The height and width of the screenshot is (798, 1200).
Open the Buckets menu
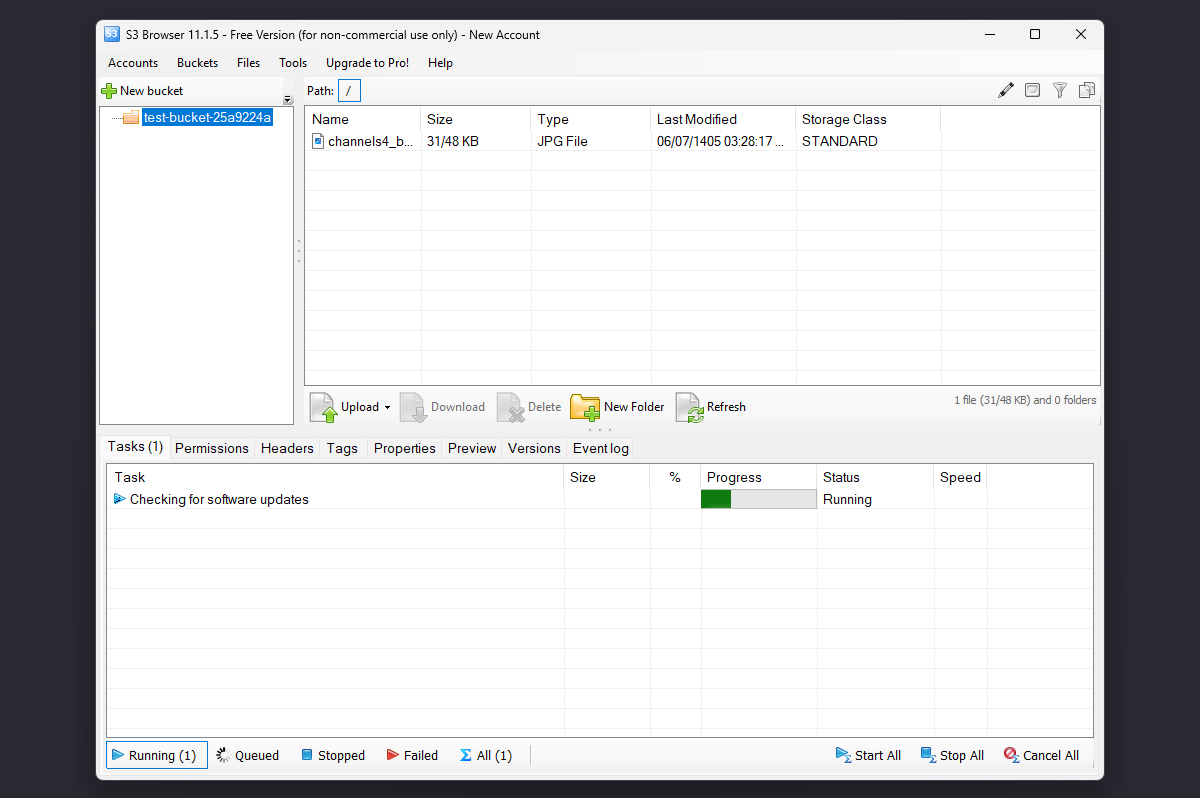(x=197, y=62)
